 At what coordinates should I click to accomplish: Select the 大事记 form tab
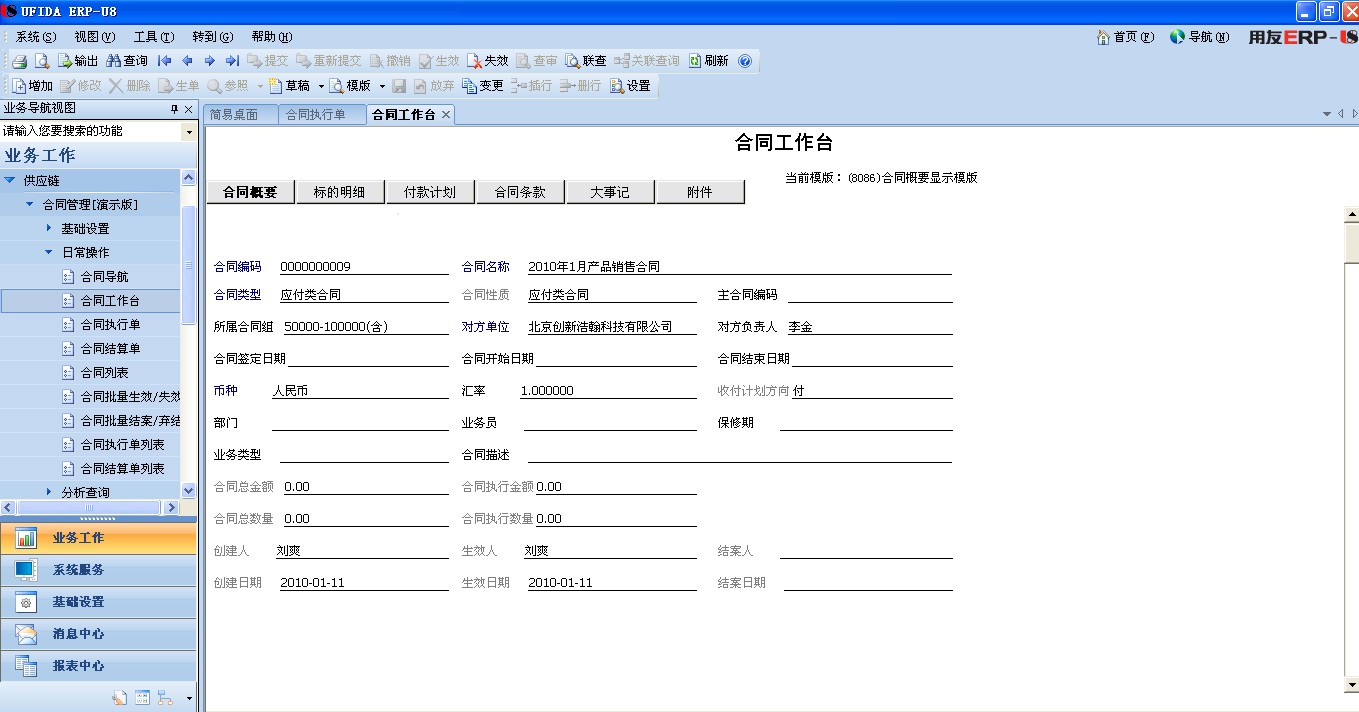[610, 193]
